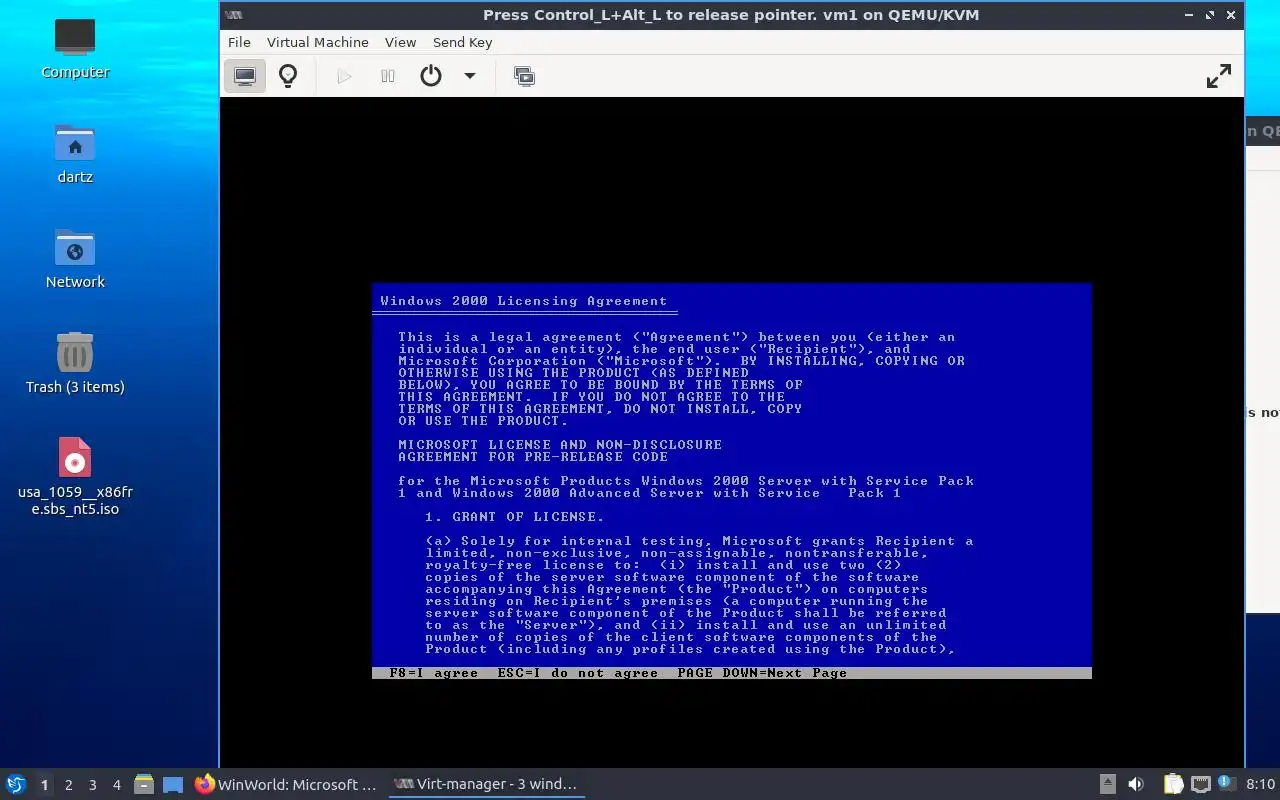Open the View menu
Screen dimensions: 1280x800
(400, 42)
